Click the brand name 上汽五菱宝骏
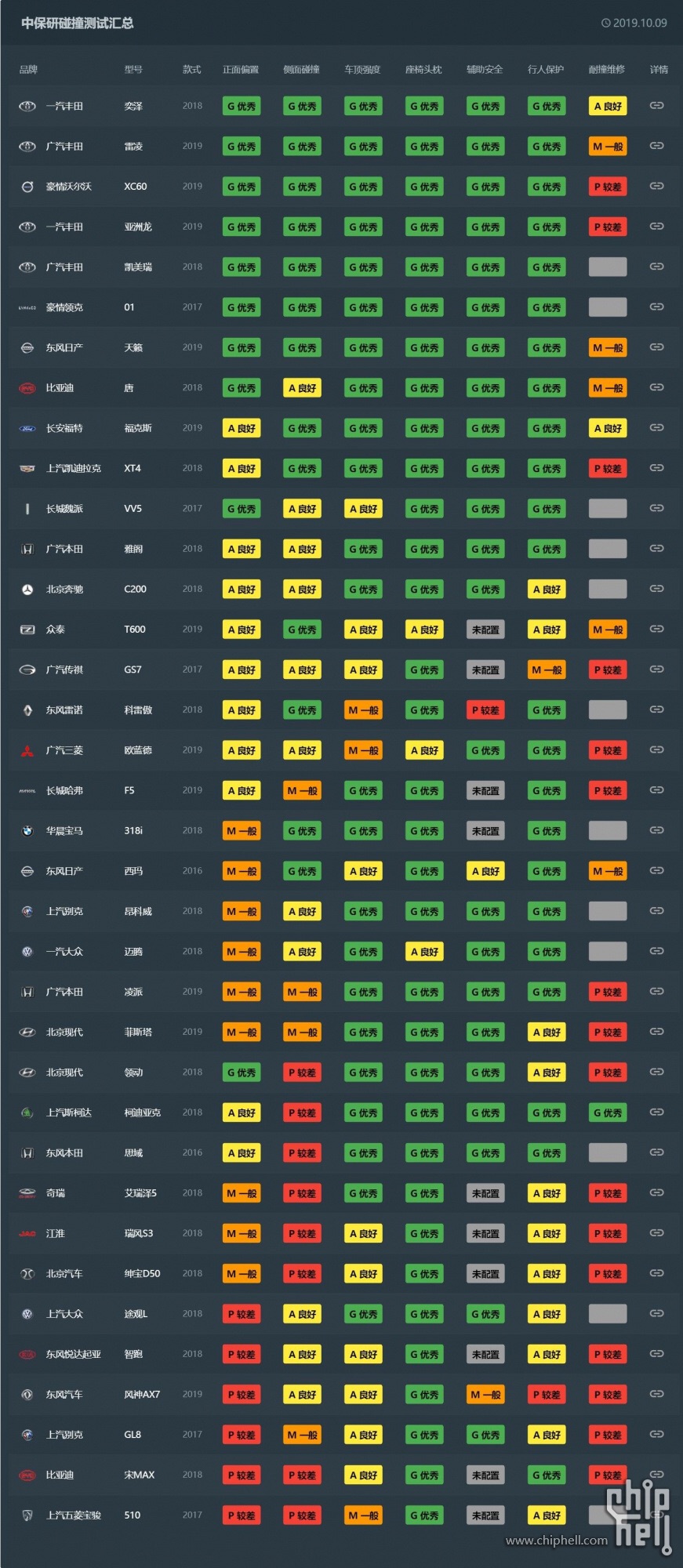The width and height of the screenshot is (683, 1568). pos(74,1515)
